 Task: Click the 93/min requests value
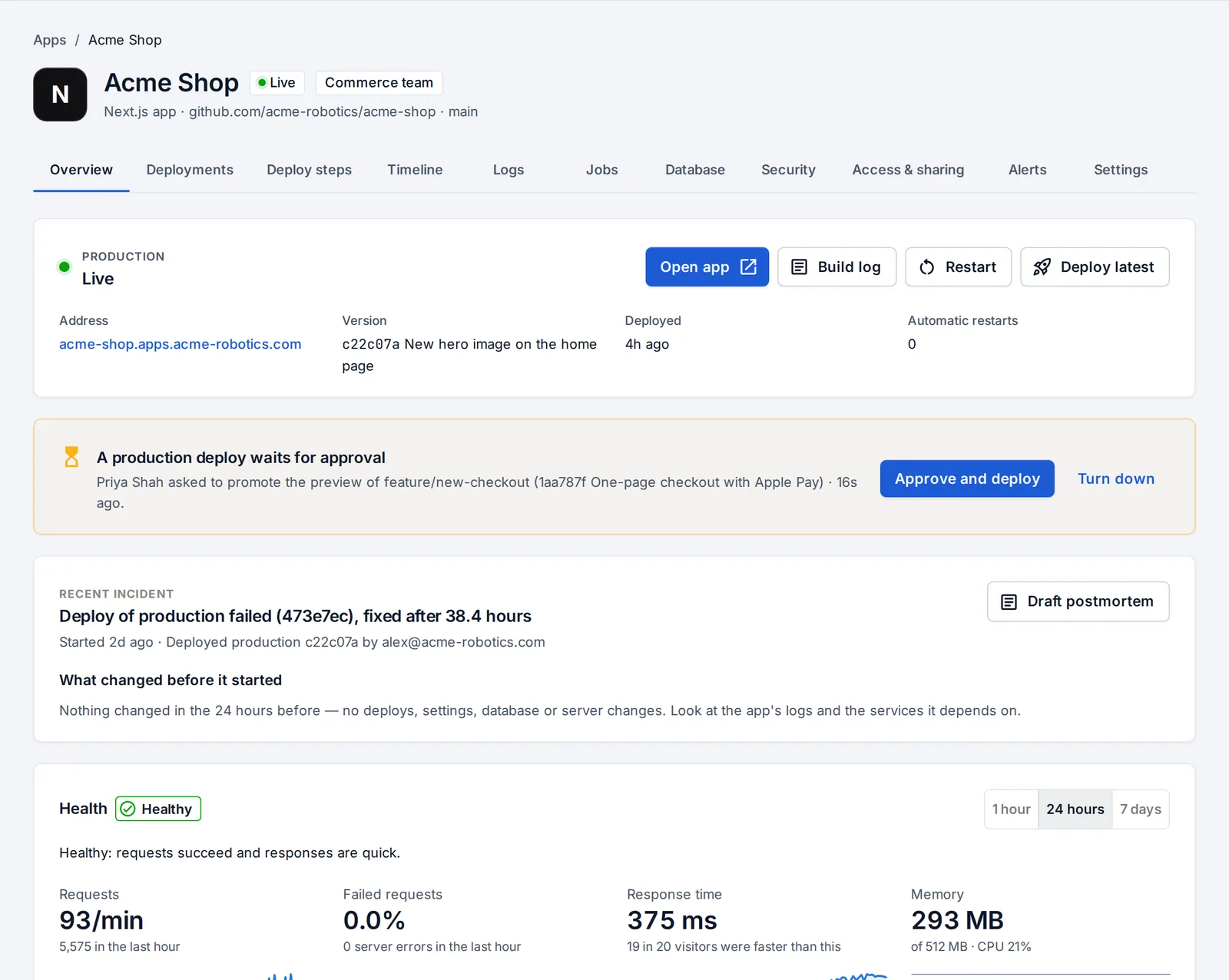coord(101,920)
